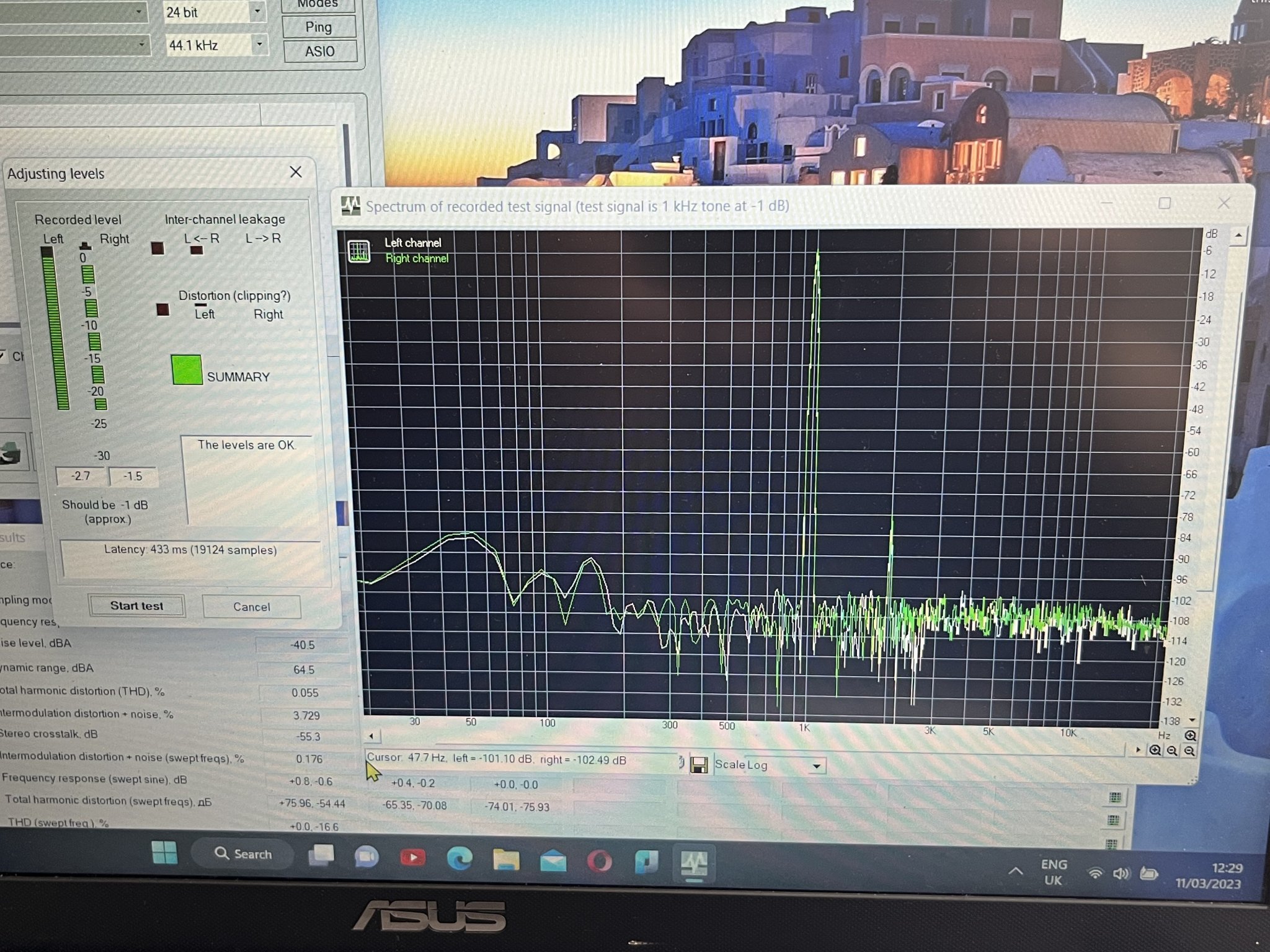
Task: Cancel the Adjusting levels dialog
Action: [x=251, y=607]
